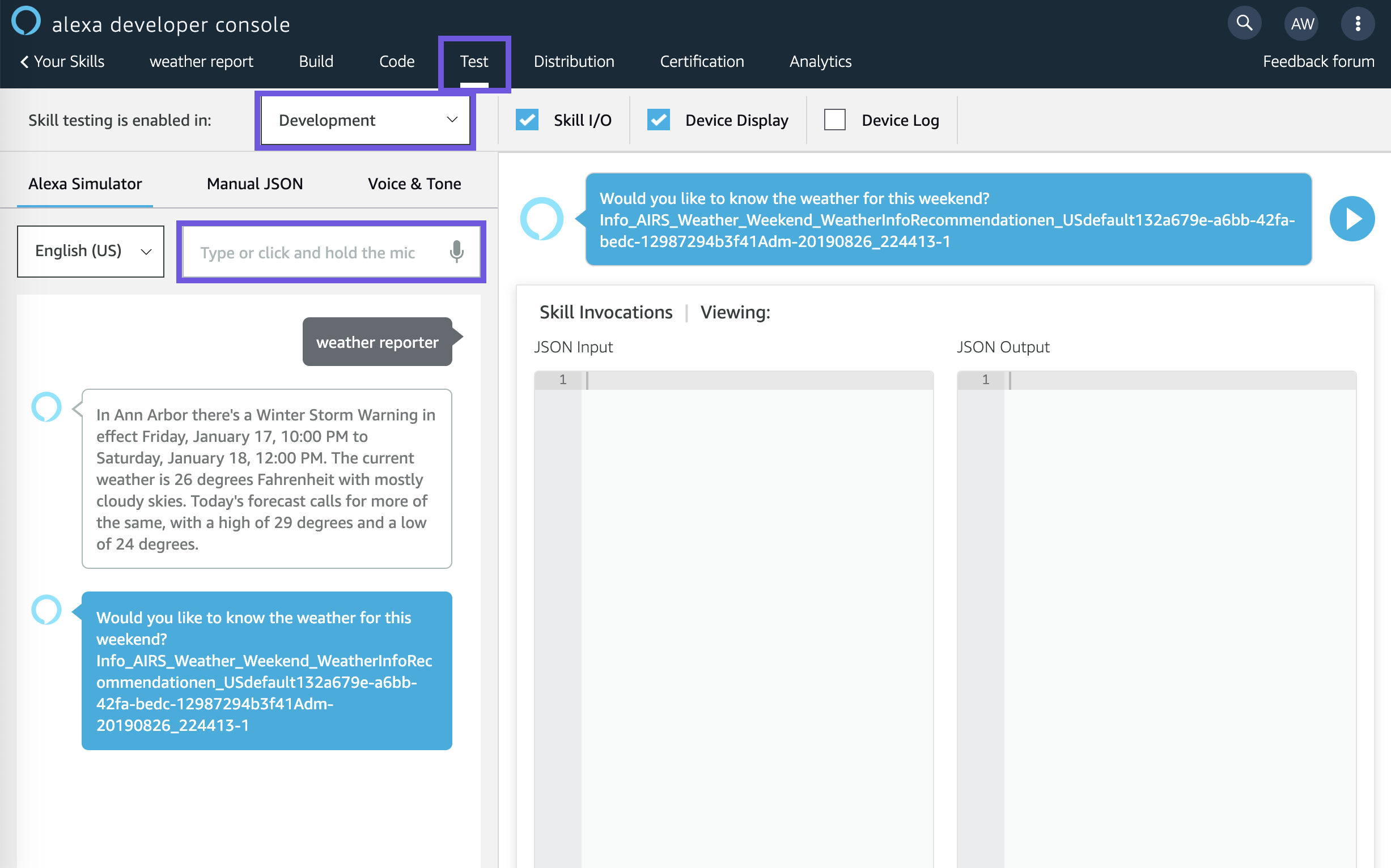Switch to the Manual JSON tab
Viewport: 1391px width, 868px height.
(x=255, y=183)
